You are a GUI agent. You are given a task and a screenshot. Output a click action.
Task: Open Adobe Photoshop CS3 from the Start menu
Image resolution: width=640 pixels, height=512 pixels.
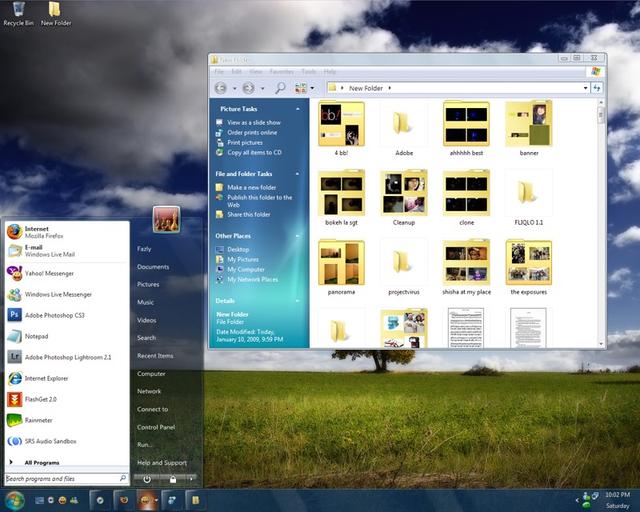[55, 314]
